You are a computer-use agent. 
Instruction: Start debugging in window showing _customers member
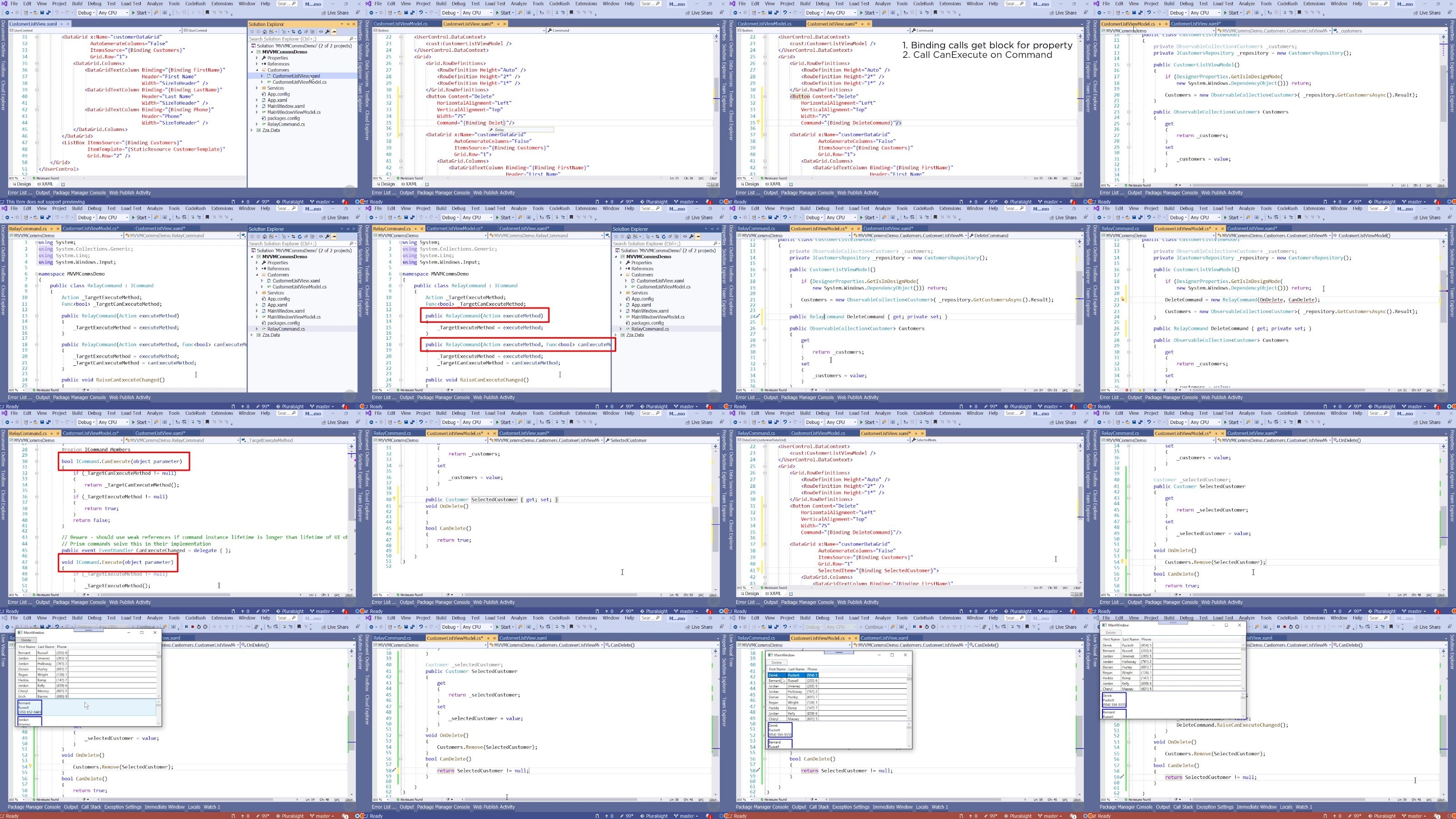[1232, 13]
